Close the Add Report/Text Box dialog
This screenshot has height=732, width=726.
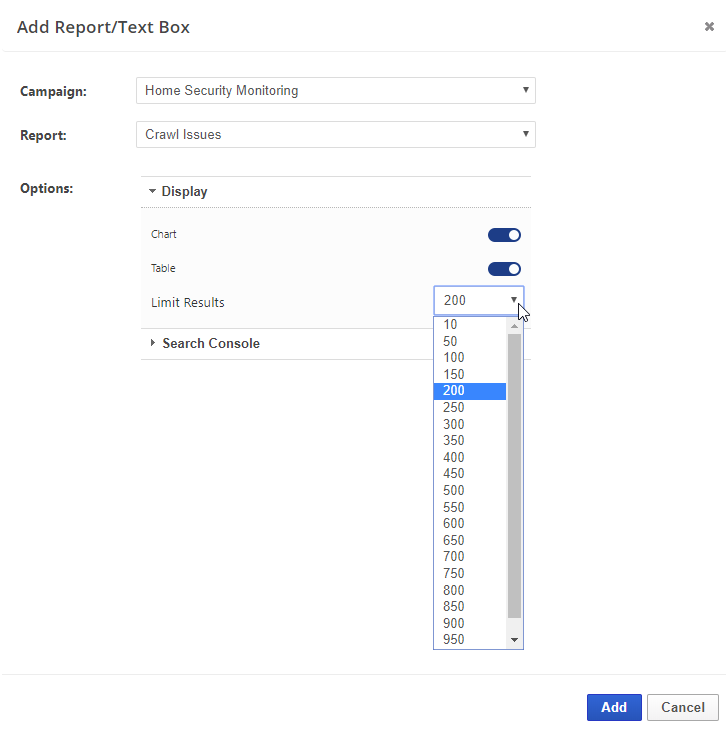[709, 27]
